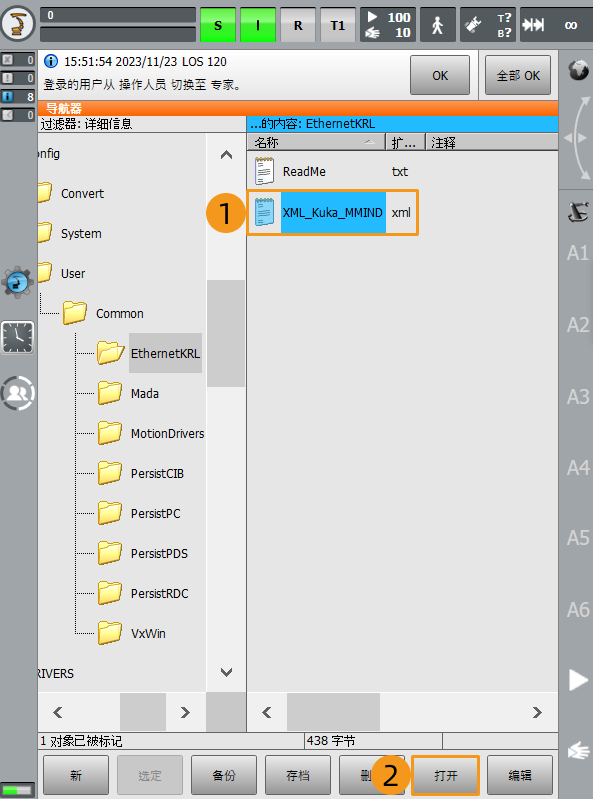Click the 备份 (Backup) button
Viewport: 593px width, 799px height.
pyautogui.click(x=224, y=776)
